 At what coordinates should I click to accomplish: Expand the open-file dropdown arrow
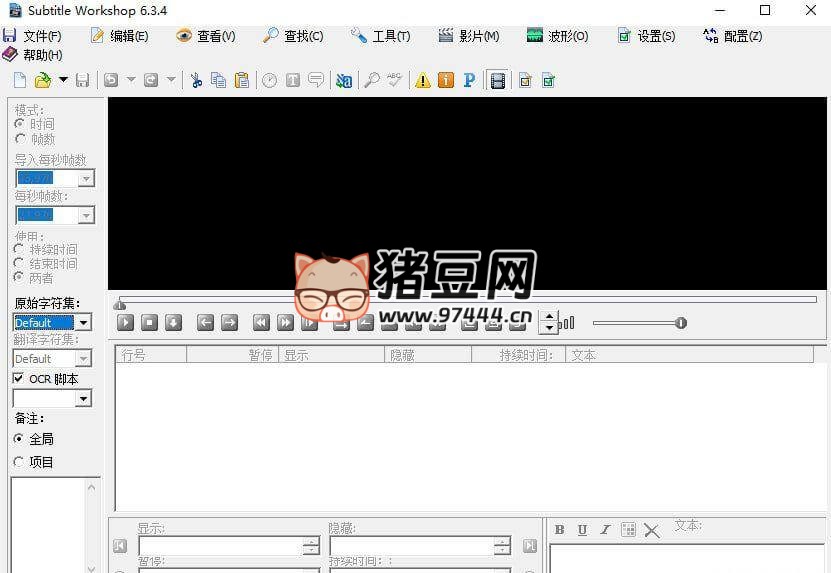point(63,80)
